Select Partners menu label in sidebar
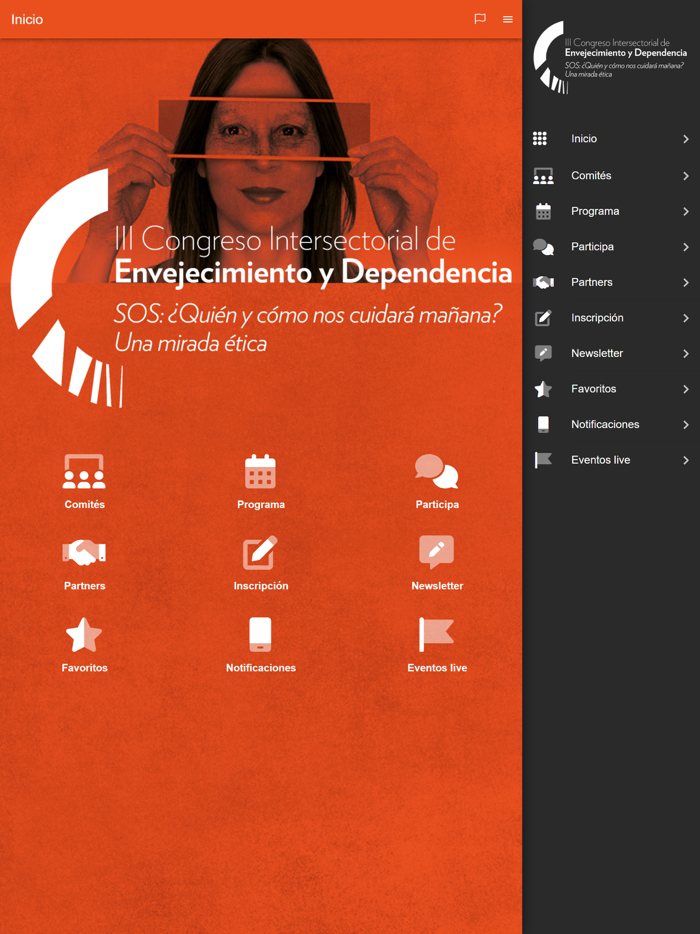The image size is (700, 934). point(592,282)
